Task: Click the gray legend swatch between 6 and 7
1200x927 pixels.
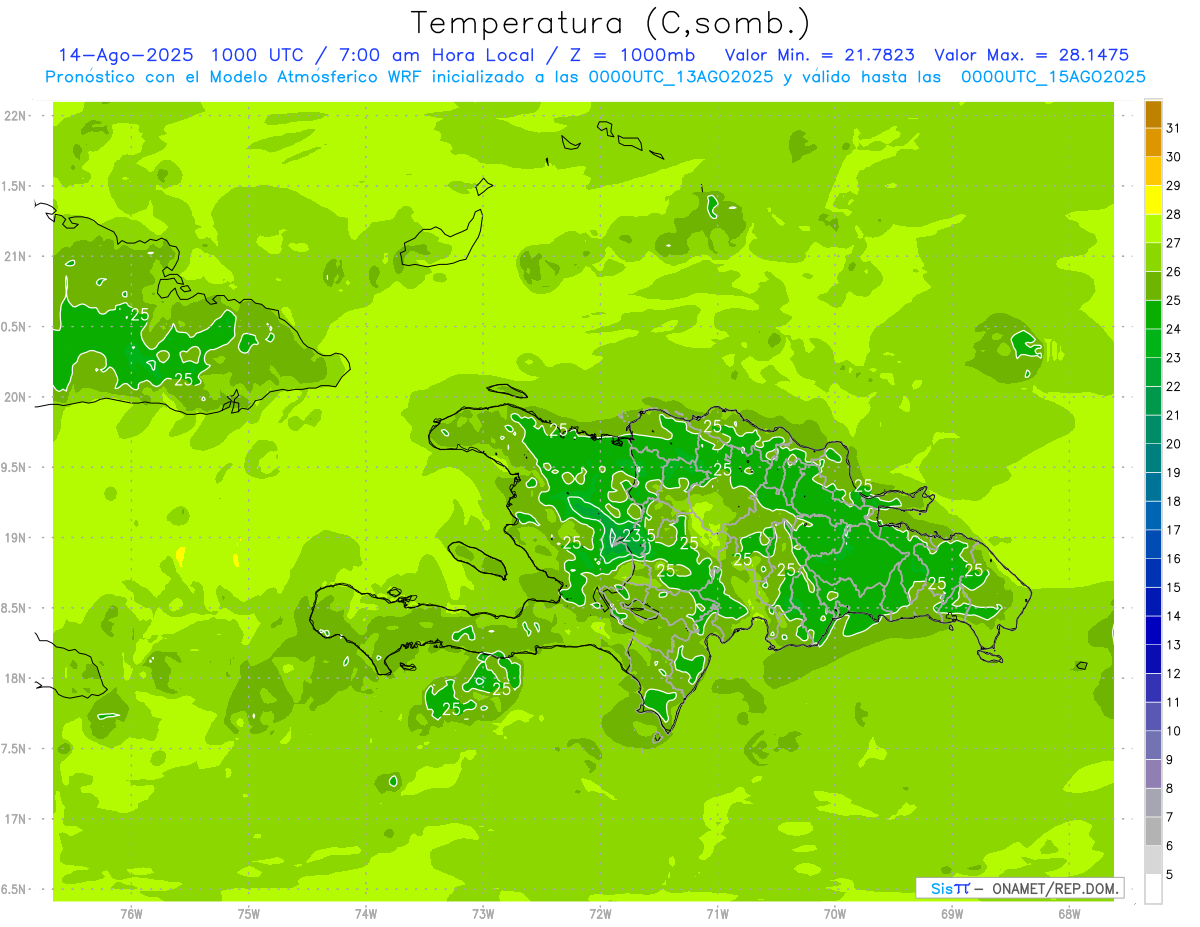Action: pos(1153,831)
